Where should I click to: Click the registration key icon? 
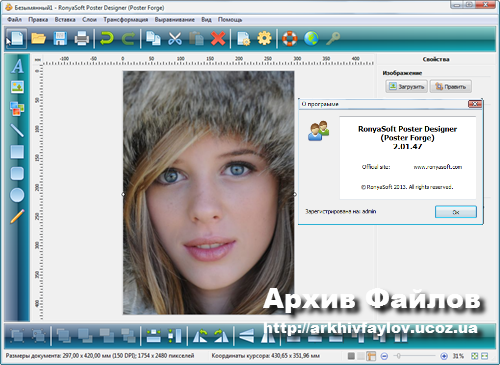coord(333,38)
